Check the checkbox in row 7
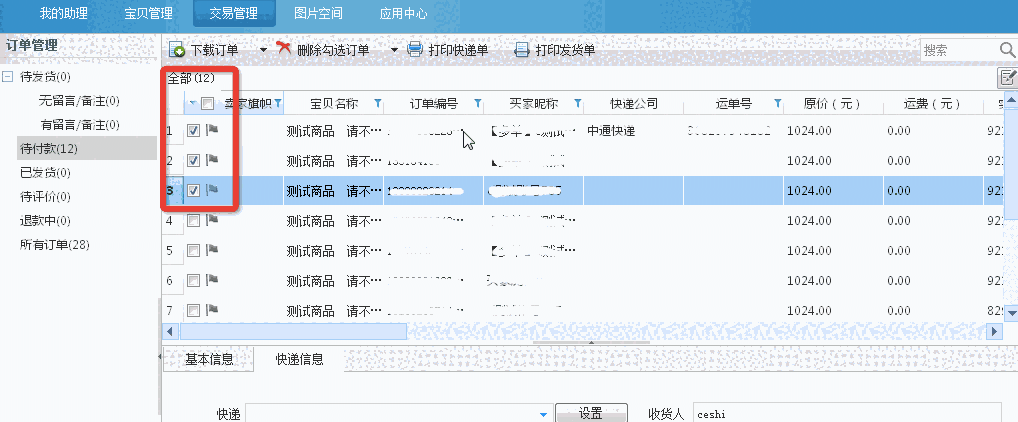Viewport: 1018px width, 422px height. (x=193, y=310)
